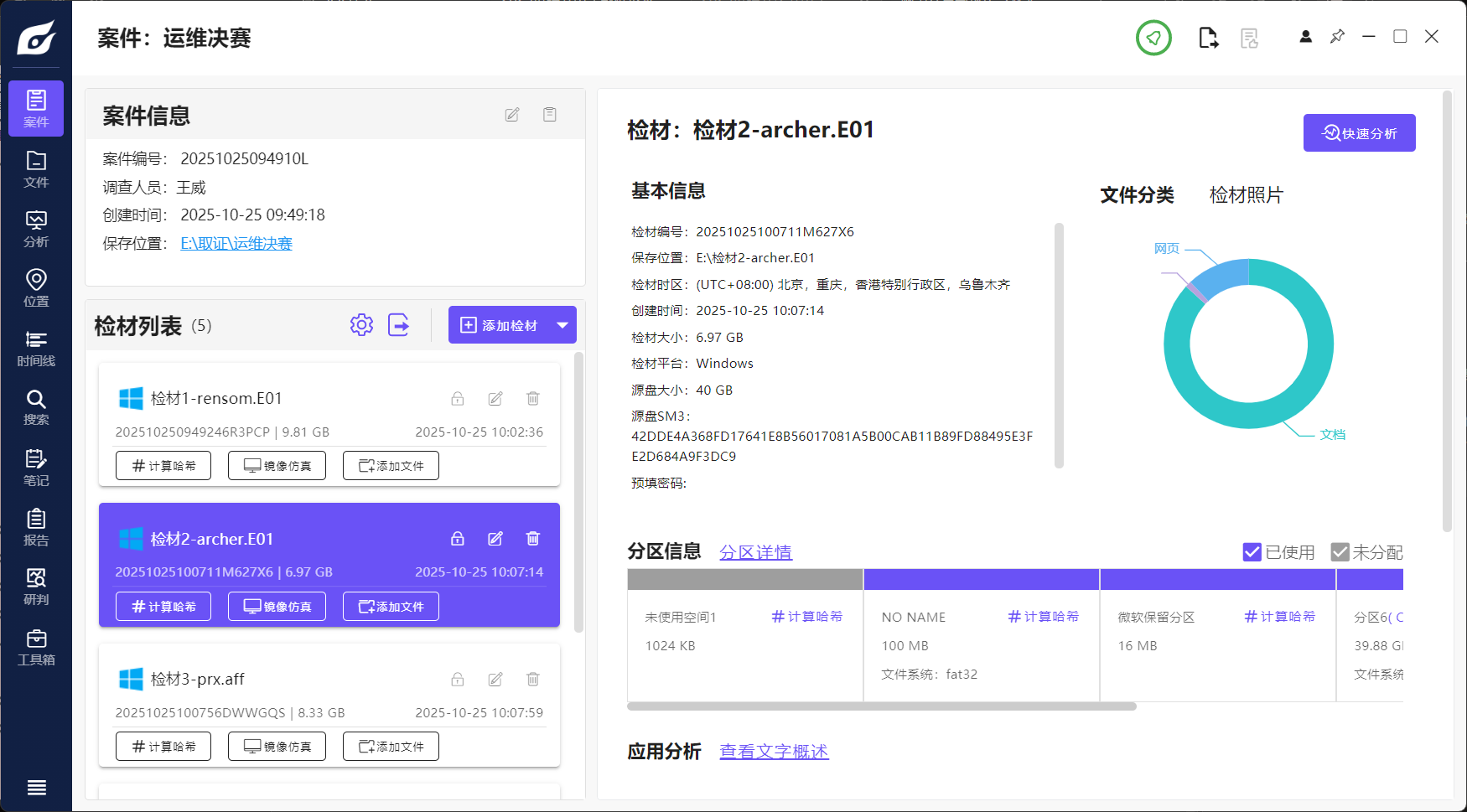Viewport: 1467px width, 812px height.
Task: Delete 检材3-prx.aff via its trash icon
Action: (533, 679)
